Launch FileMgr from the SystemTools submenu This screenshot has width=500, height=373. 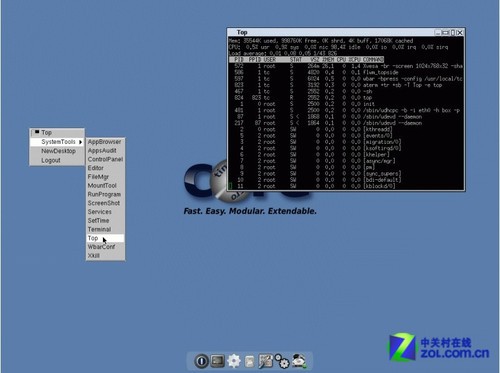(x=105, y=177)
